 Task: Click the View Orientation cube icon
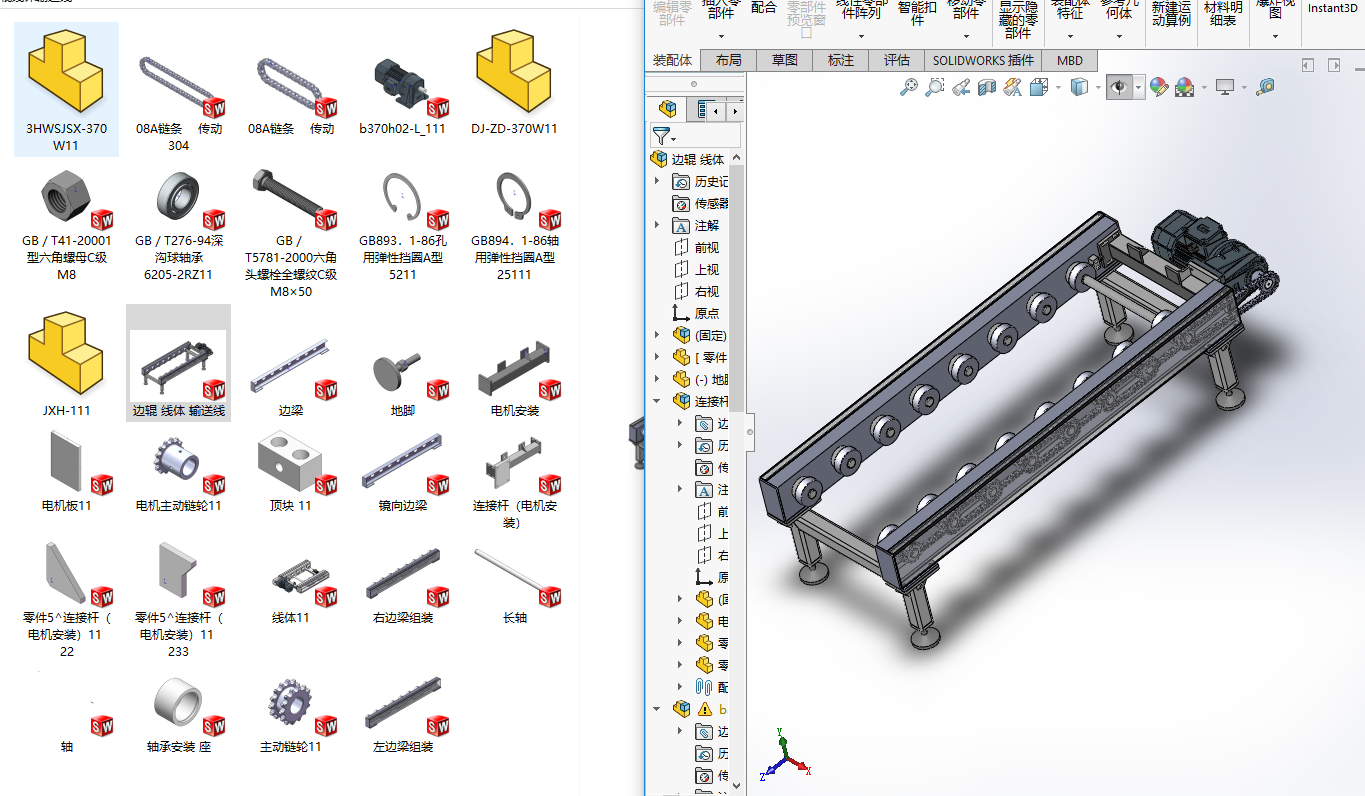point(1039,88)
